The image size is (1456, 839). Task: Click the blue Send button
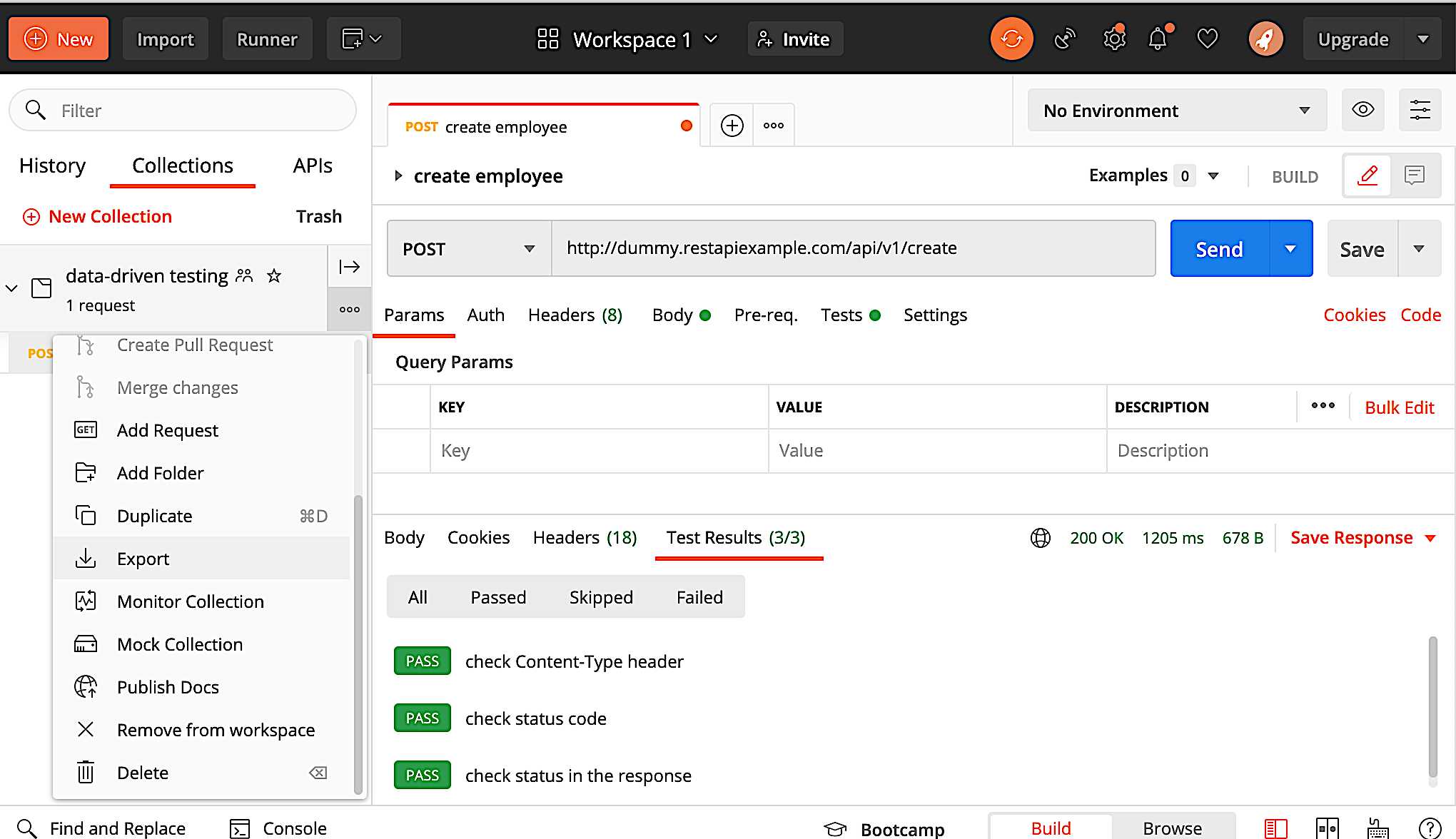click(x=1220, y=248)
